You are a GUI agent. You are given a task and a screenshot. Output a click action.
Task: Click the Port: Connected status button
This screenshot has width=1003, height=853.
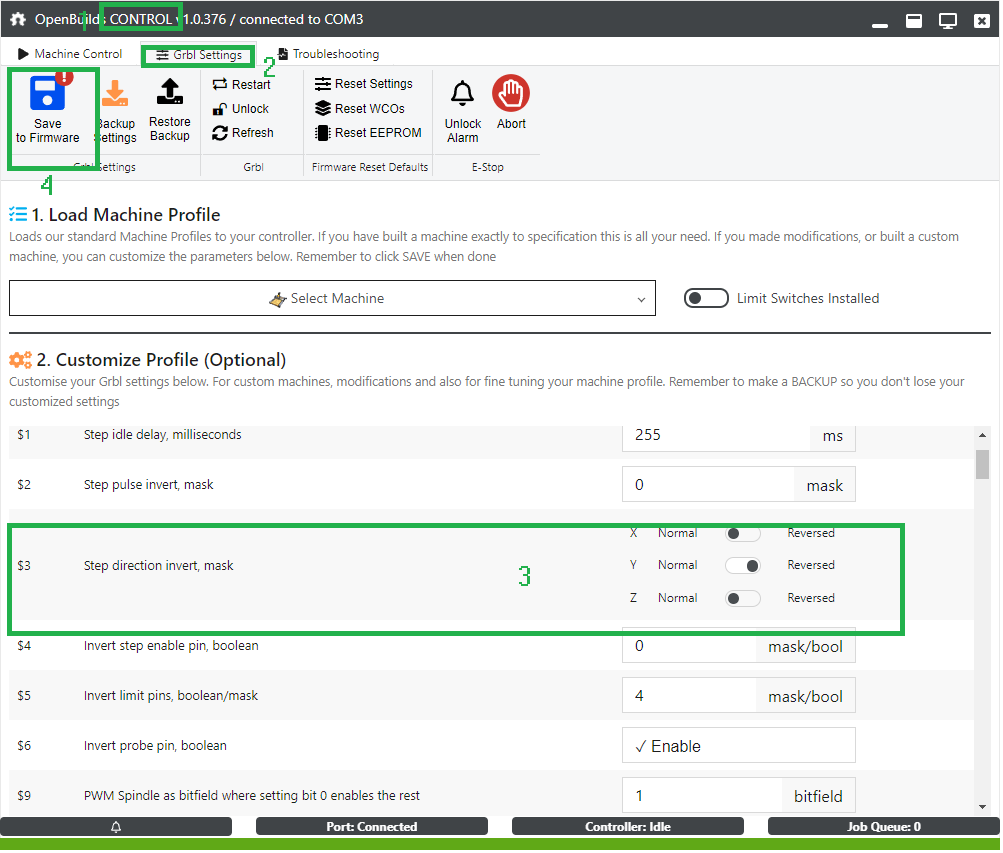tap(372, 827)
